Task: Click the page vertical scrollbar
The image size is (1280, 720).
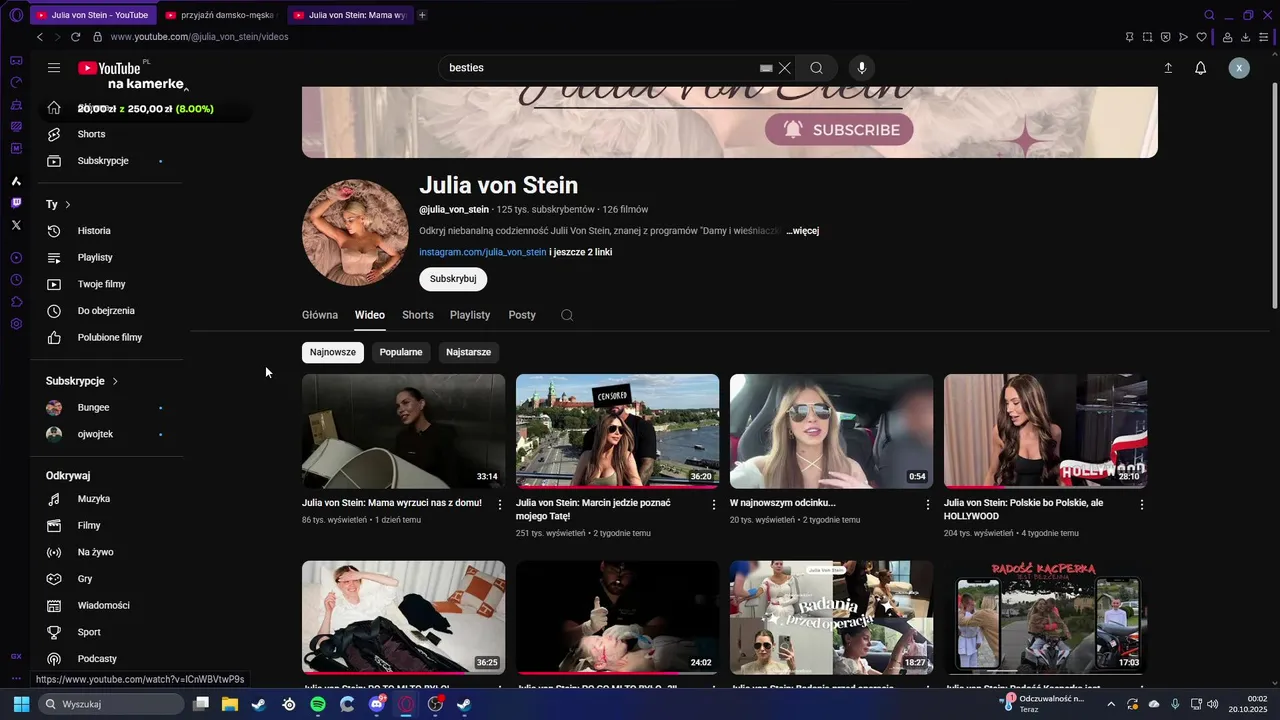Action: point(1274,196)
